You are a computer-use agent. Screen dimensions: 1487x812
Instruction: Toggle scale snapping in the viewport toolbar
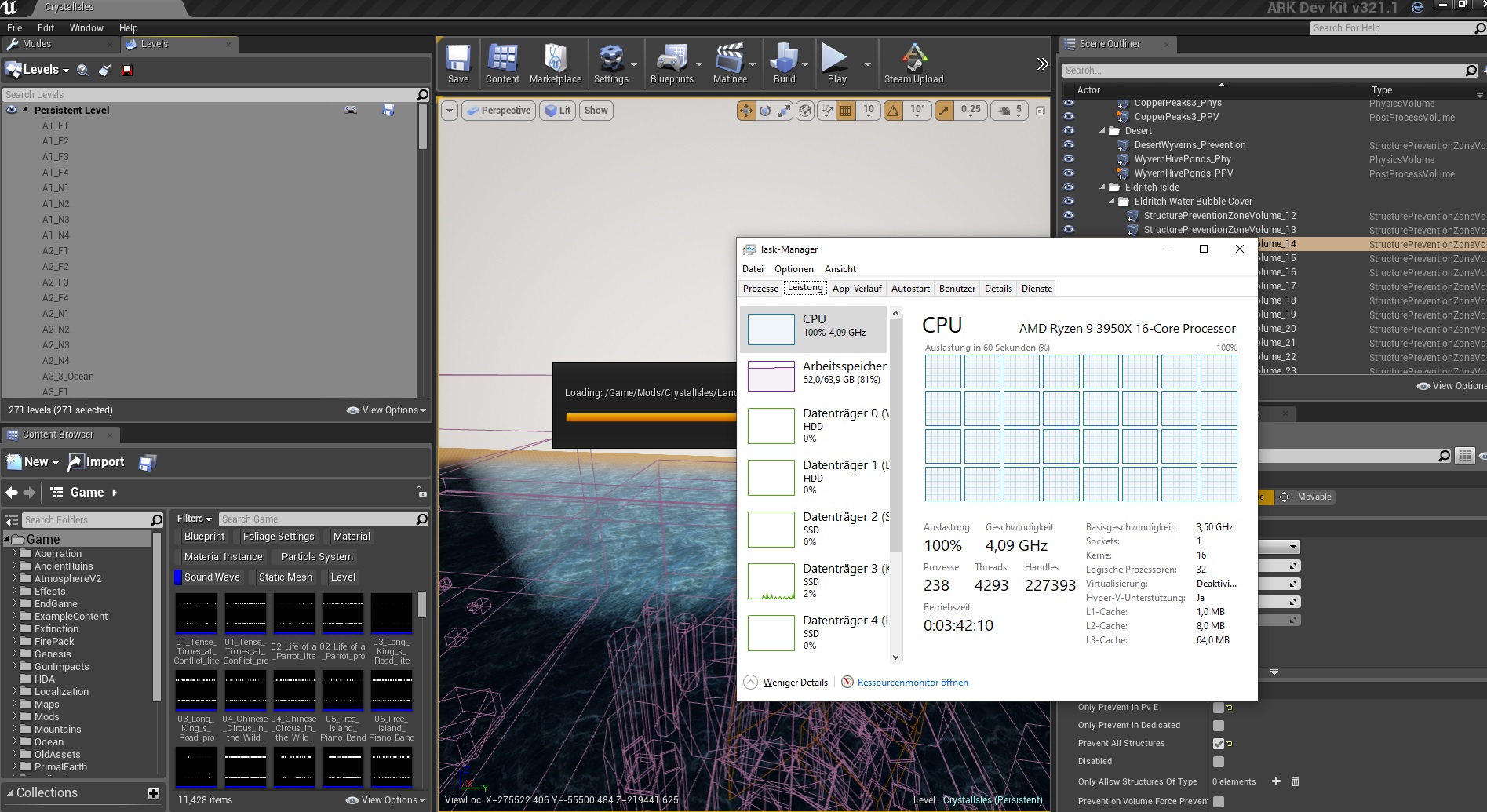944,111
